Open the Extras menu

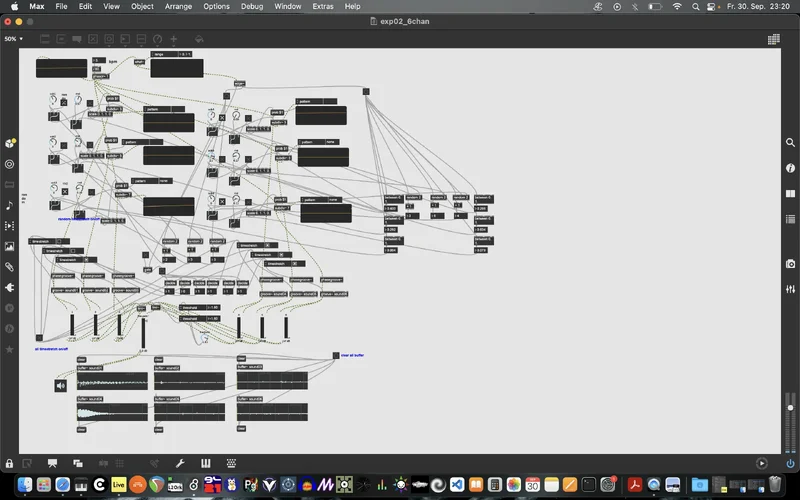coord(322,6)
